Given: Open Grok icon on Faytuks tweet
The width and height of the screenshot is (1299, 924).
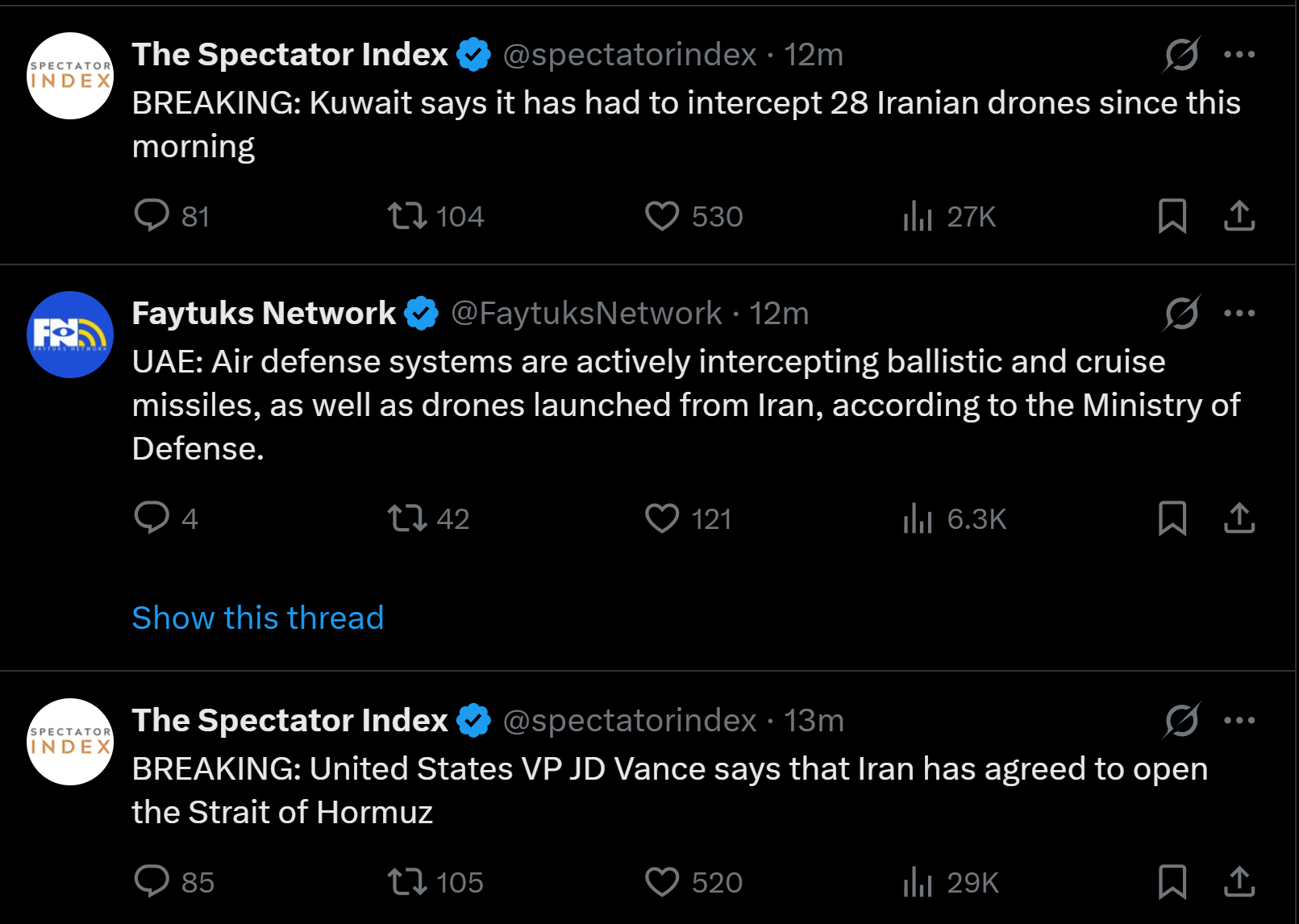Looking at the screenshot, I should [x=1181, y=314].
